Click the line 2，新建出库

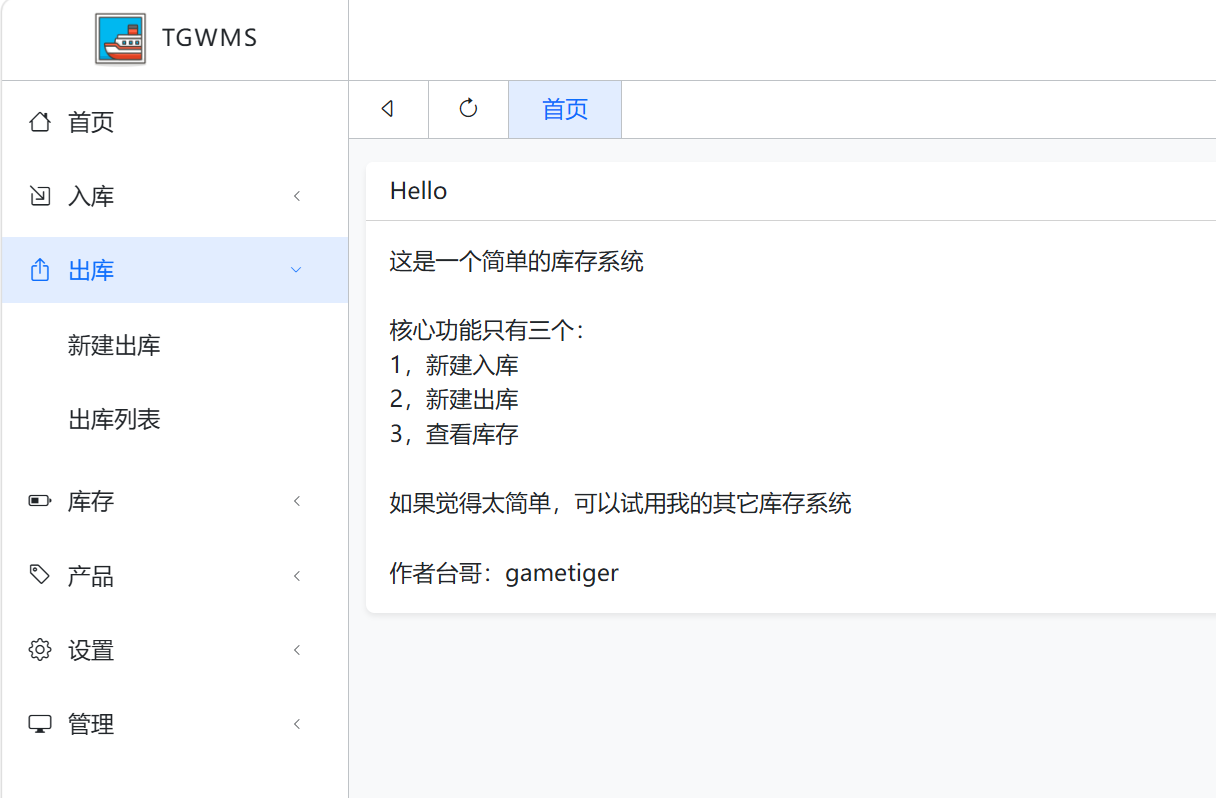(455, 399)
